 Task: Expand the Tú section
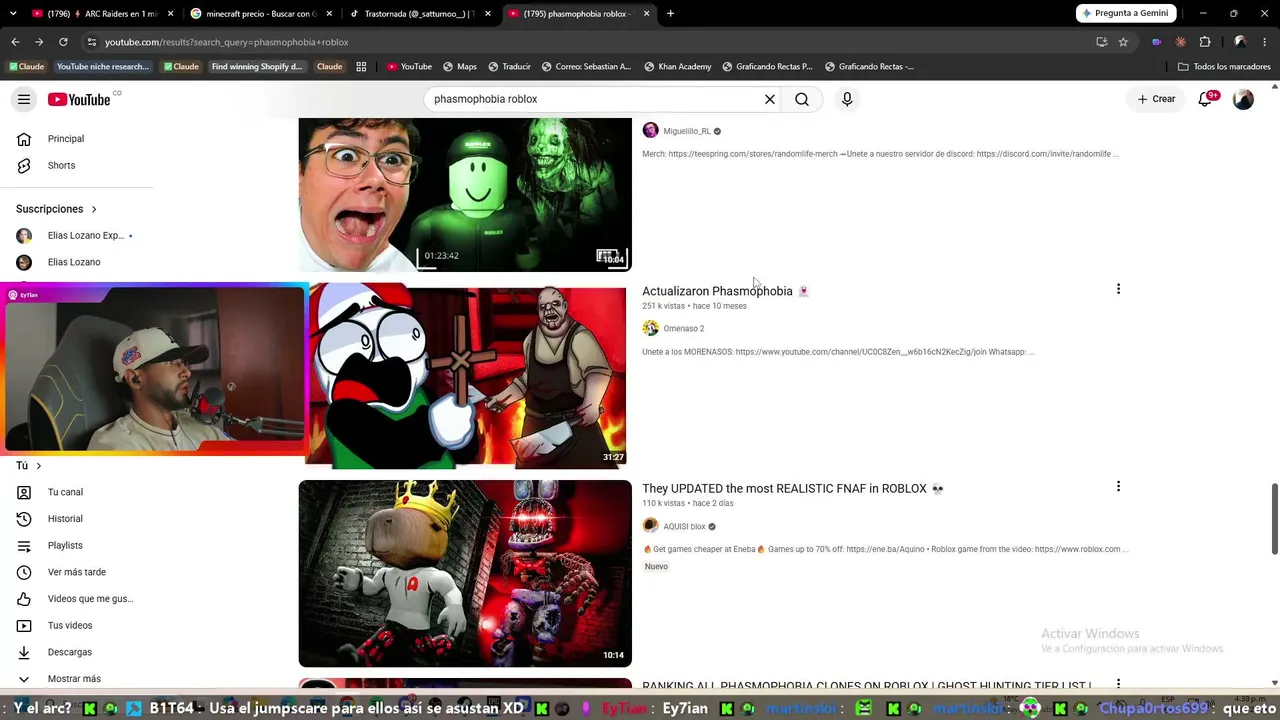[29, 466]
